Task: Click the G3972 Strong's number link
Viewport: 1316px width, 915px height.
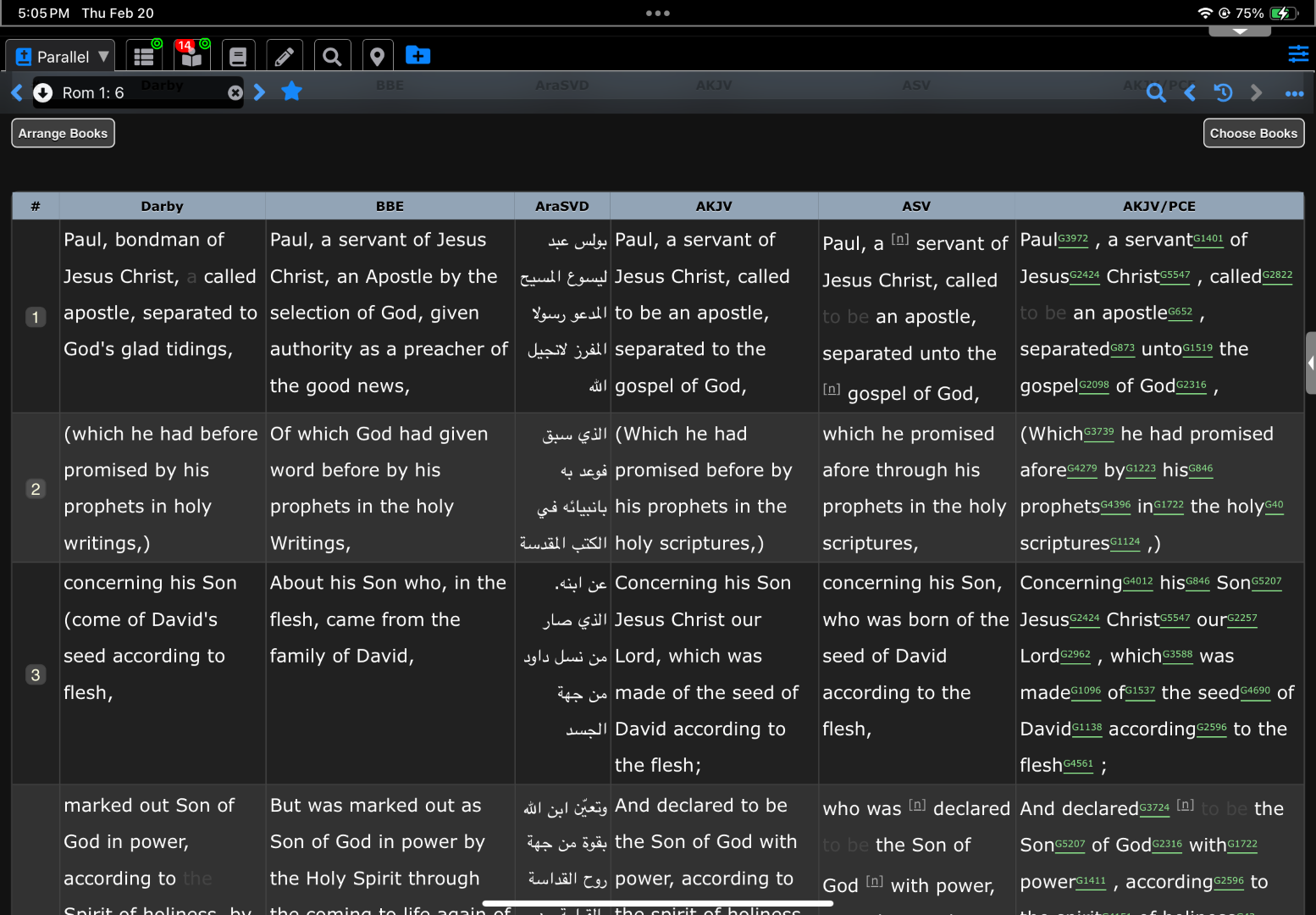Action: (1073, 240)
